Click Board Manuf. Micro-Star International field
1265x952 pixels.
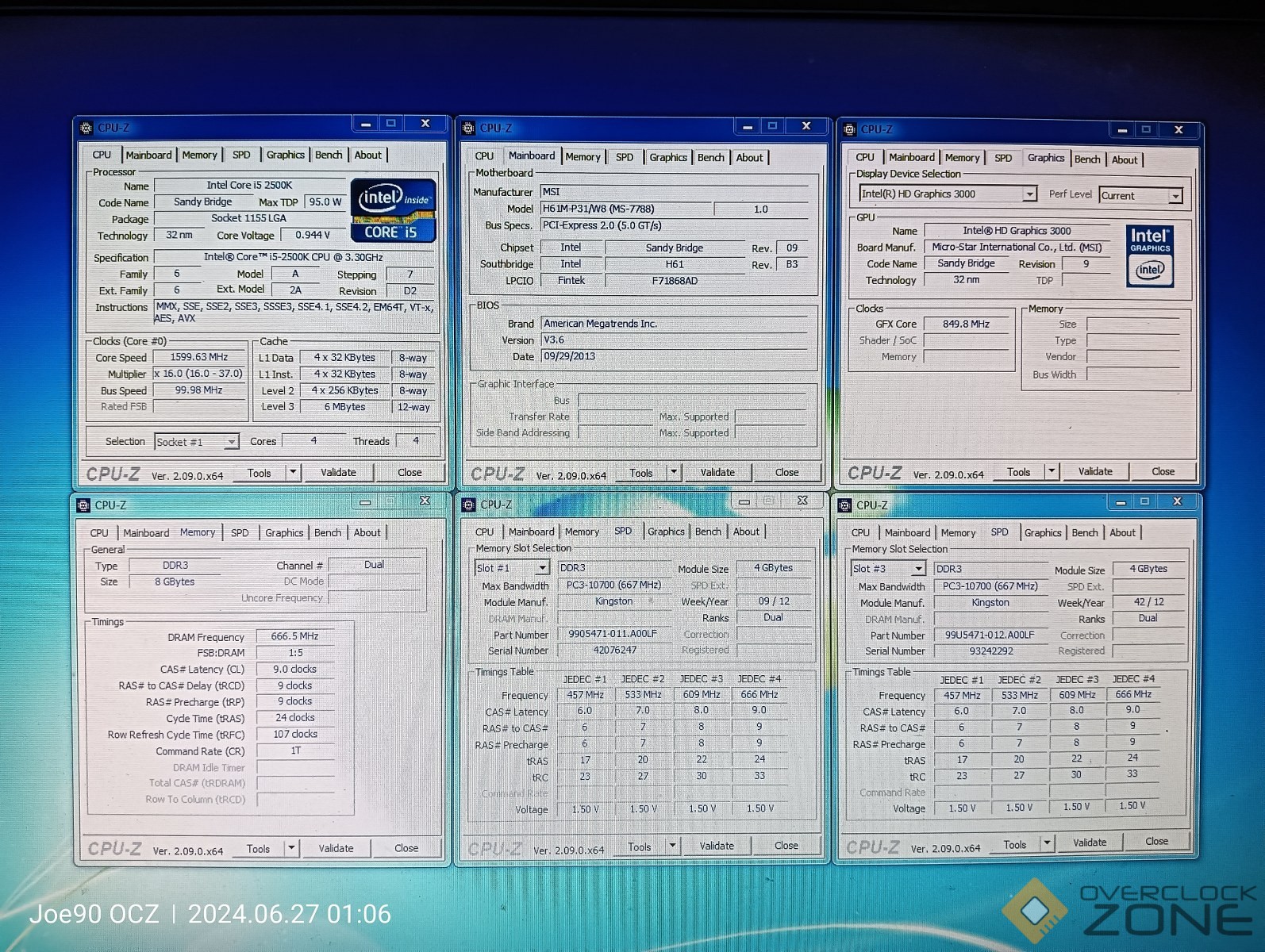(x=1016, y=247)
